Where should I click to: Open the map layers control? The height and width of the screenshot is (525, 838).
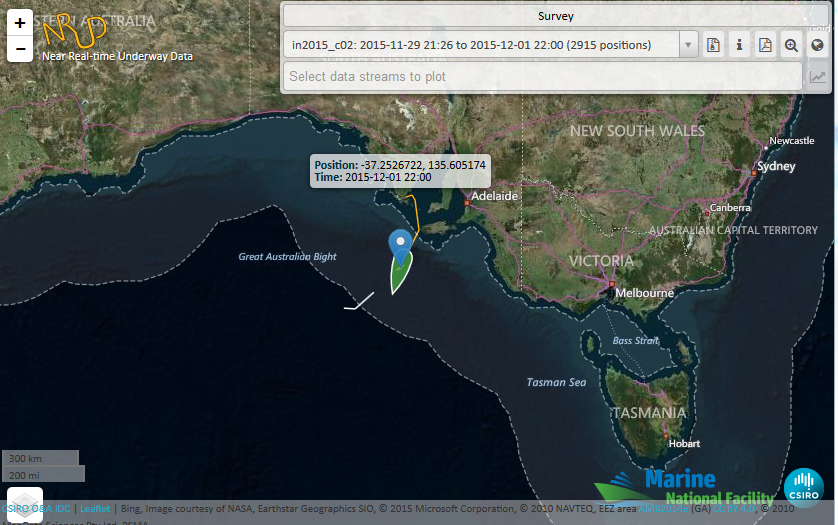click(x=25, y=504)
